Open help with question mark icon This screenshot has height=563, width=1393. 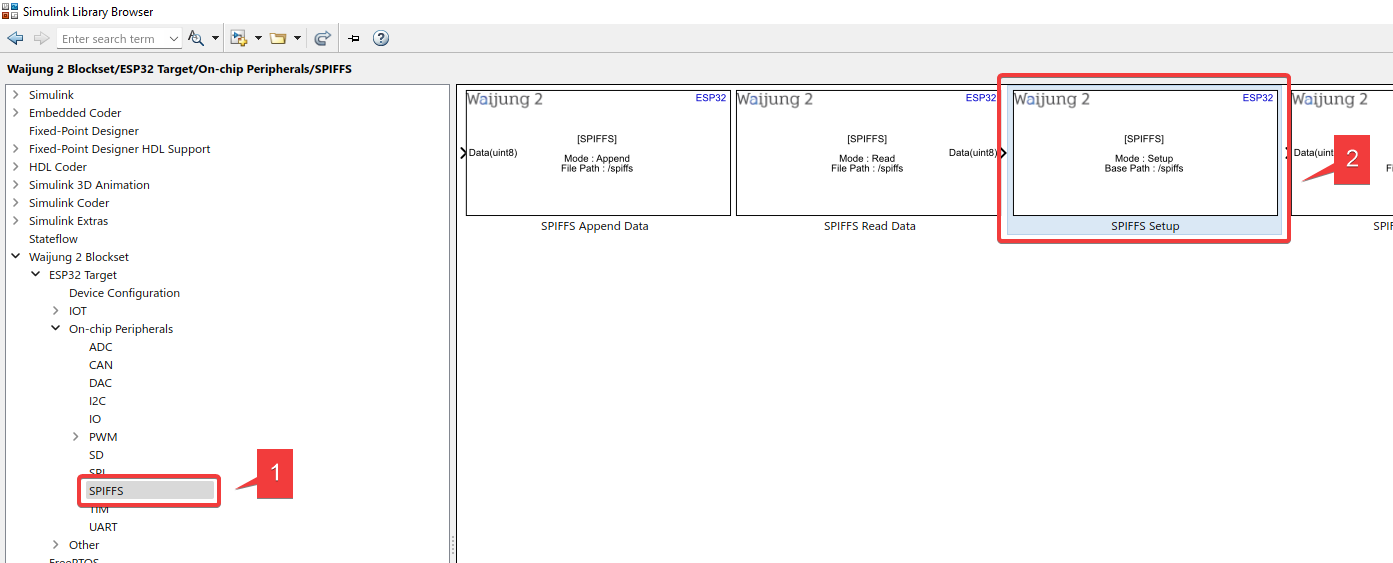(x=380, y=38)
